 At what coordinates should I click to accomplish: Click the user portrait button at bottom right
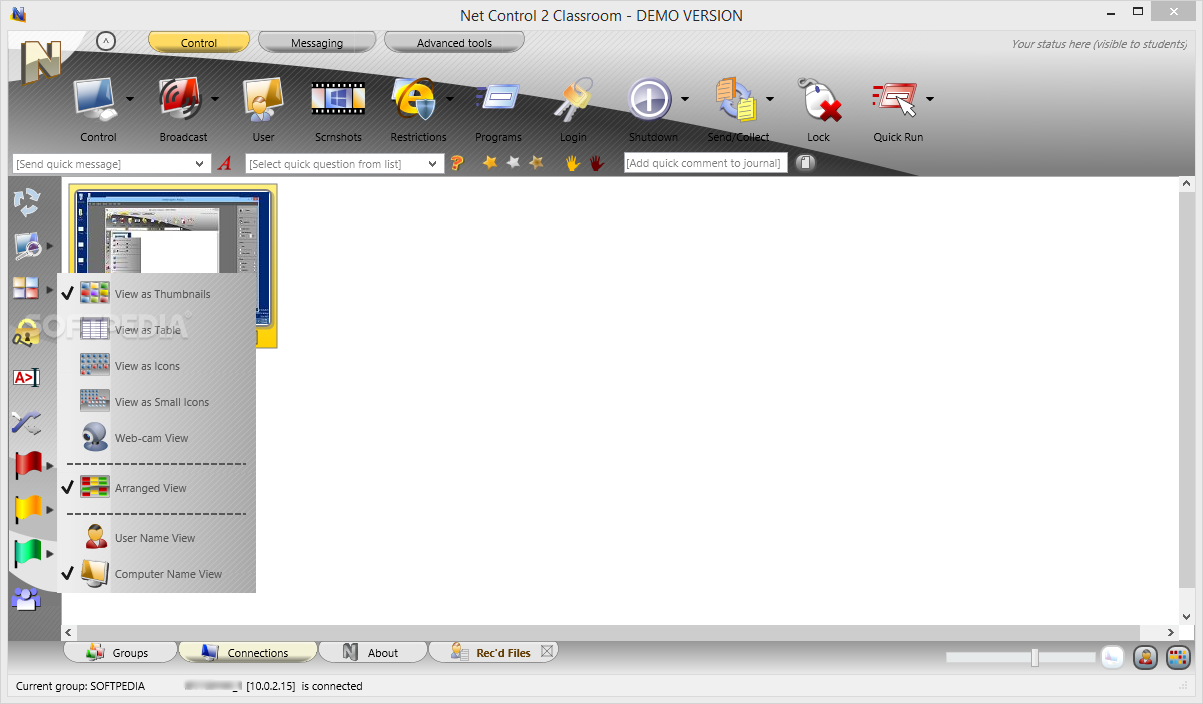click(x=1145, y=657)
